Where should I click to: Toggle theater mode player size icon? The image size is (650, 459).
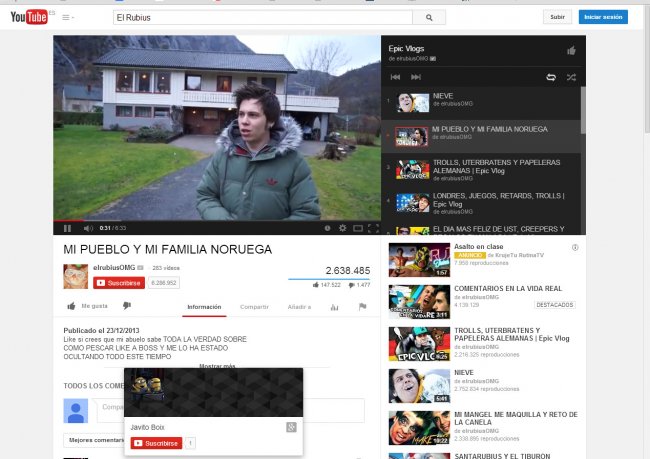pyautogui.click(x=358, y=228)
